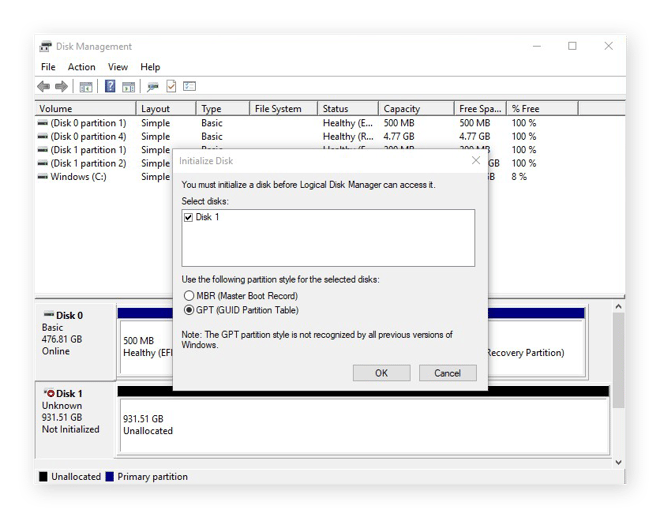Sort by the Capacity column header
Screen dimensions: 660x517
(417, 109)
